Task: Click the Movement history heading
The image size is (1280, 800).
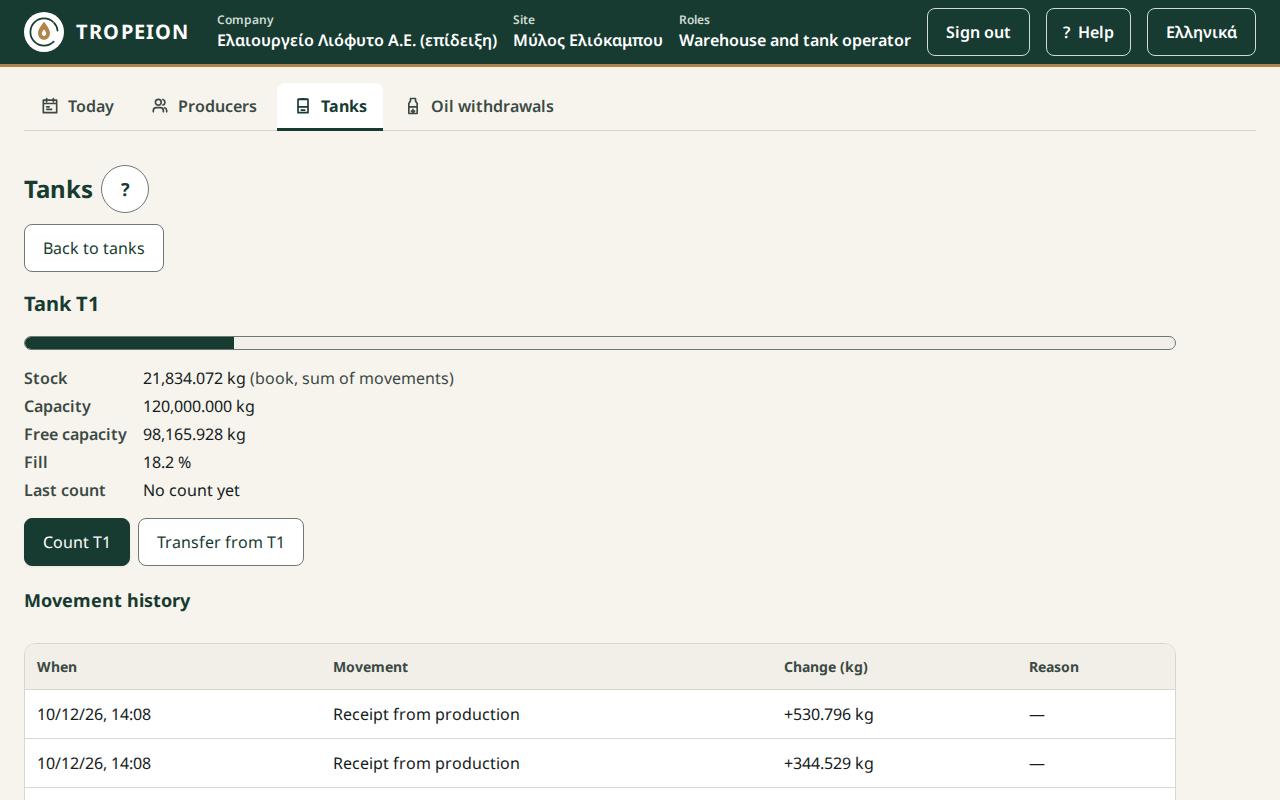Action: coord(107,601)
